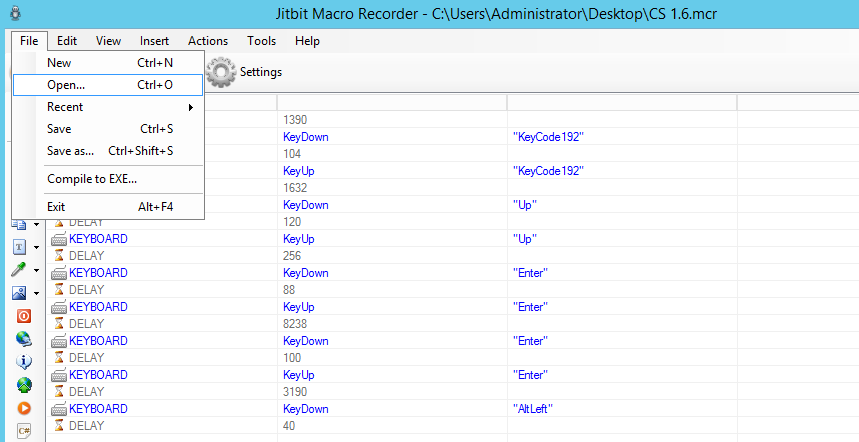
Task: Click the DELAY label of the 8238 row
Action: coord(87,324)
